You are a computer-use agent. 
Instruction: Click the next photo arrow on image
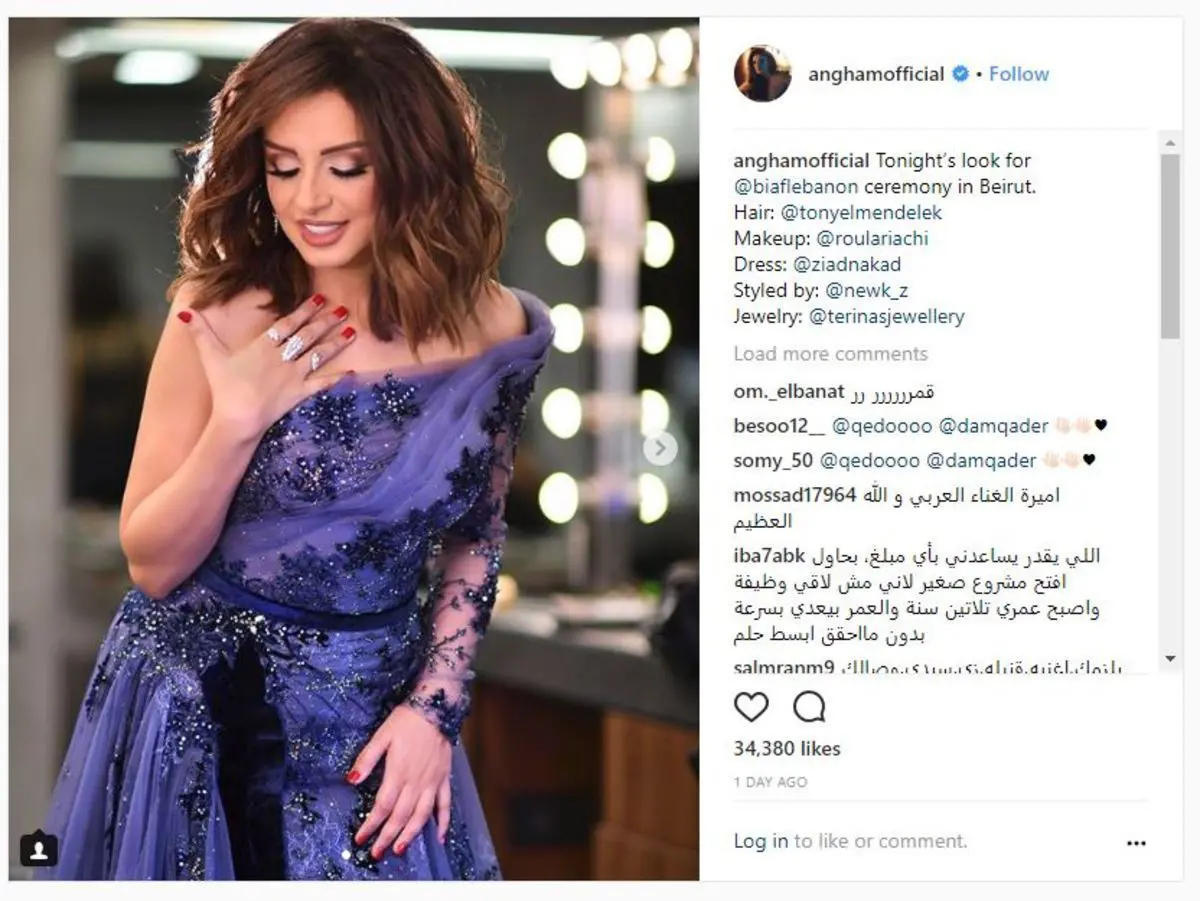coord(659,448)
